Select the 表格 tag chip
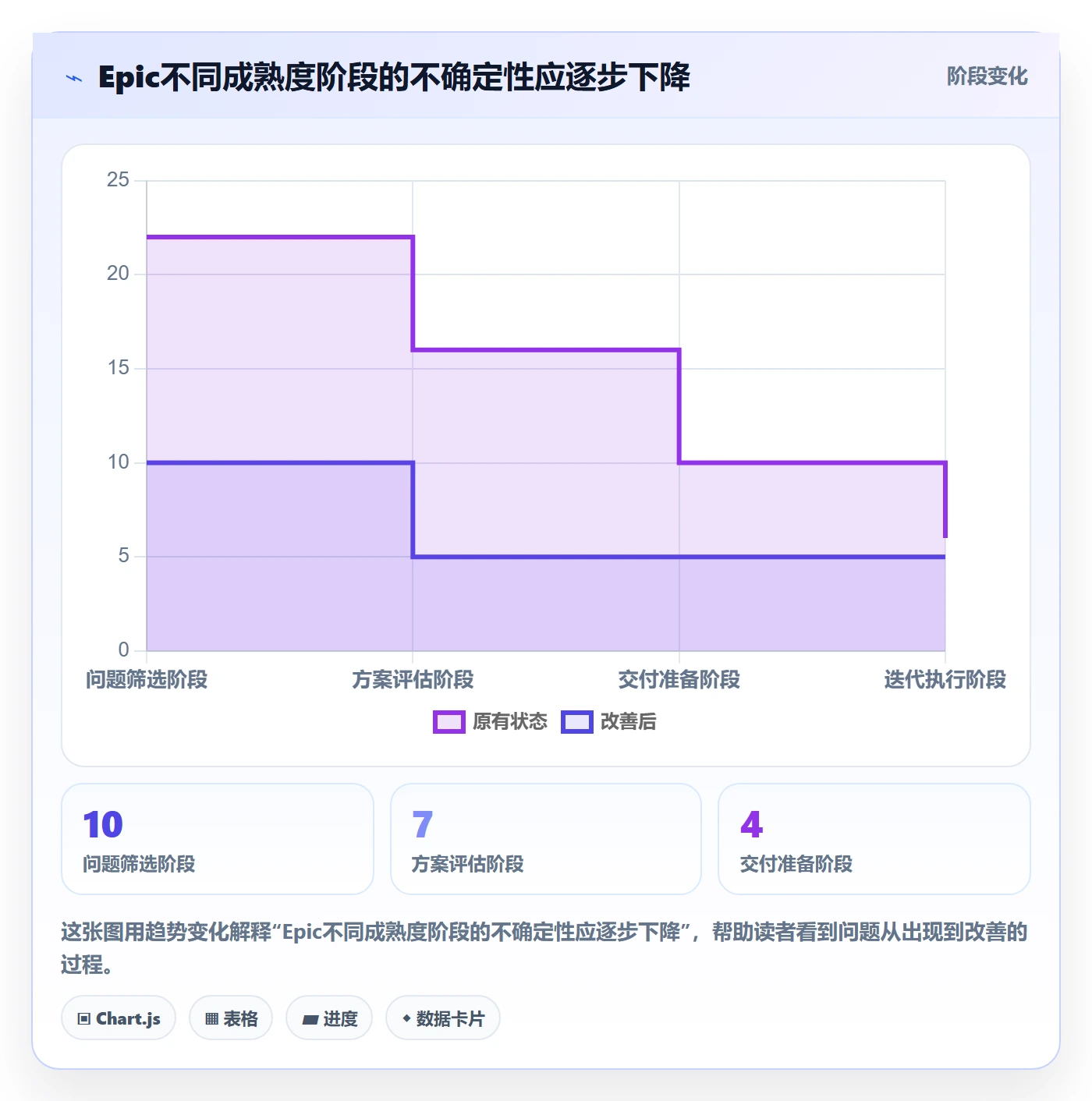This screenshot has height=1101, width=1092. click(231, 1018)
